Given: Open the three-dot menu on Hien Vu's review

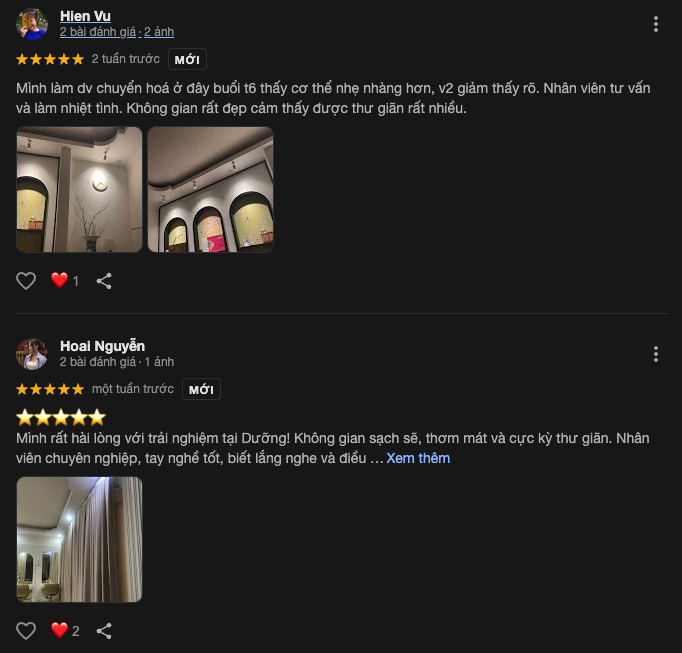Looking at the screenshot, I should point(655,24).
